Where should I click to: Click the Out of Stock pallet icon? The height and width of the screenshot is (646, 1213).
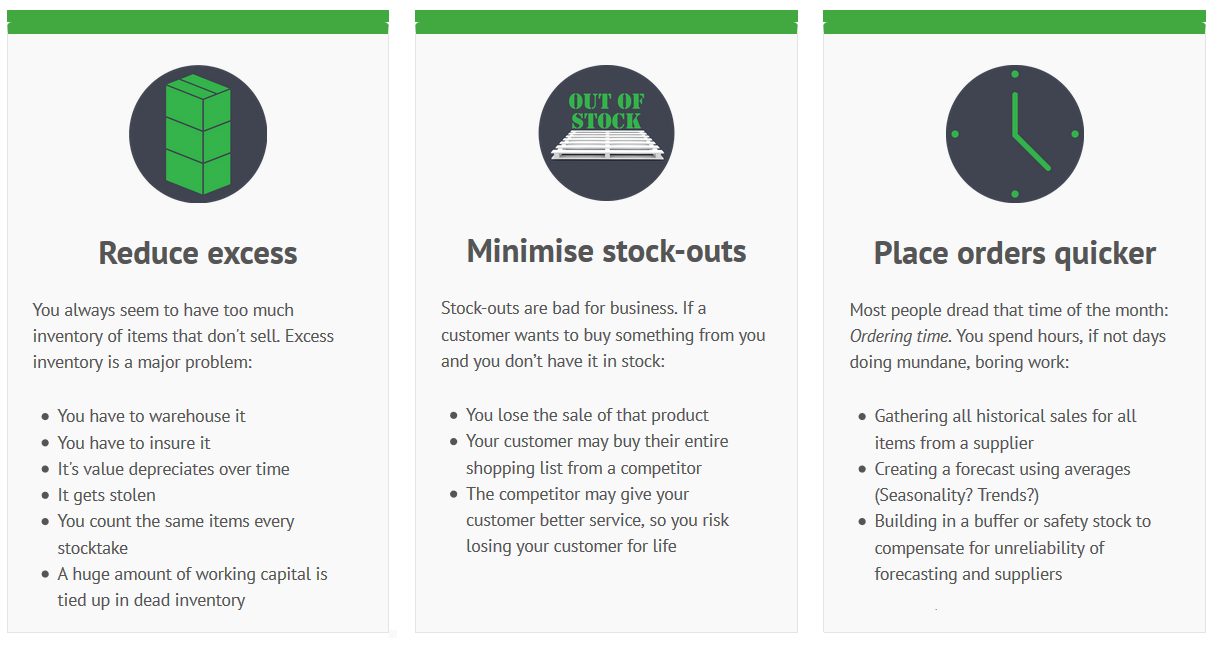[606, 132]
